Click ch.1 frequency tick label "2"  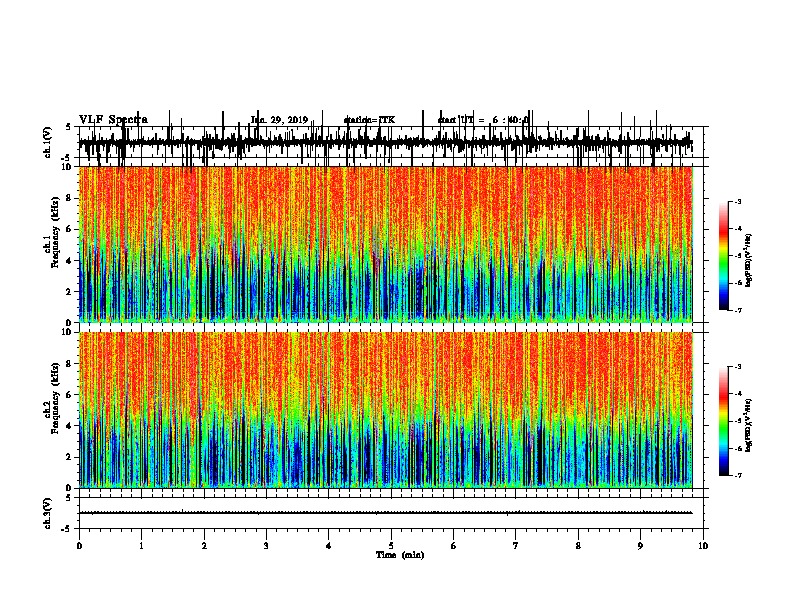tap(69, 291)
